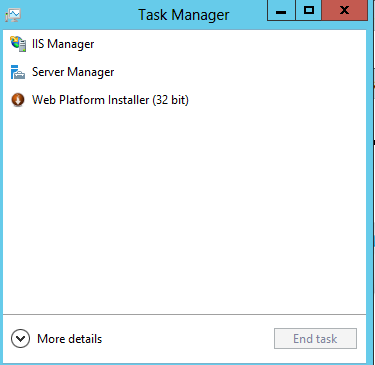Image resolution: width=375 pixels, height=365 pixels.
Task: Maximize the Task Manager window
Action: (309, 11)
